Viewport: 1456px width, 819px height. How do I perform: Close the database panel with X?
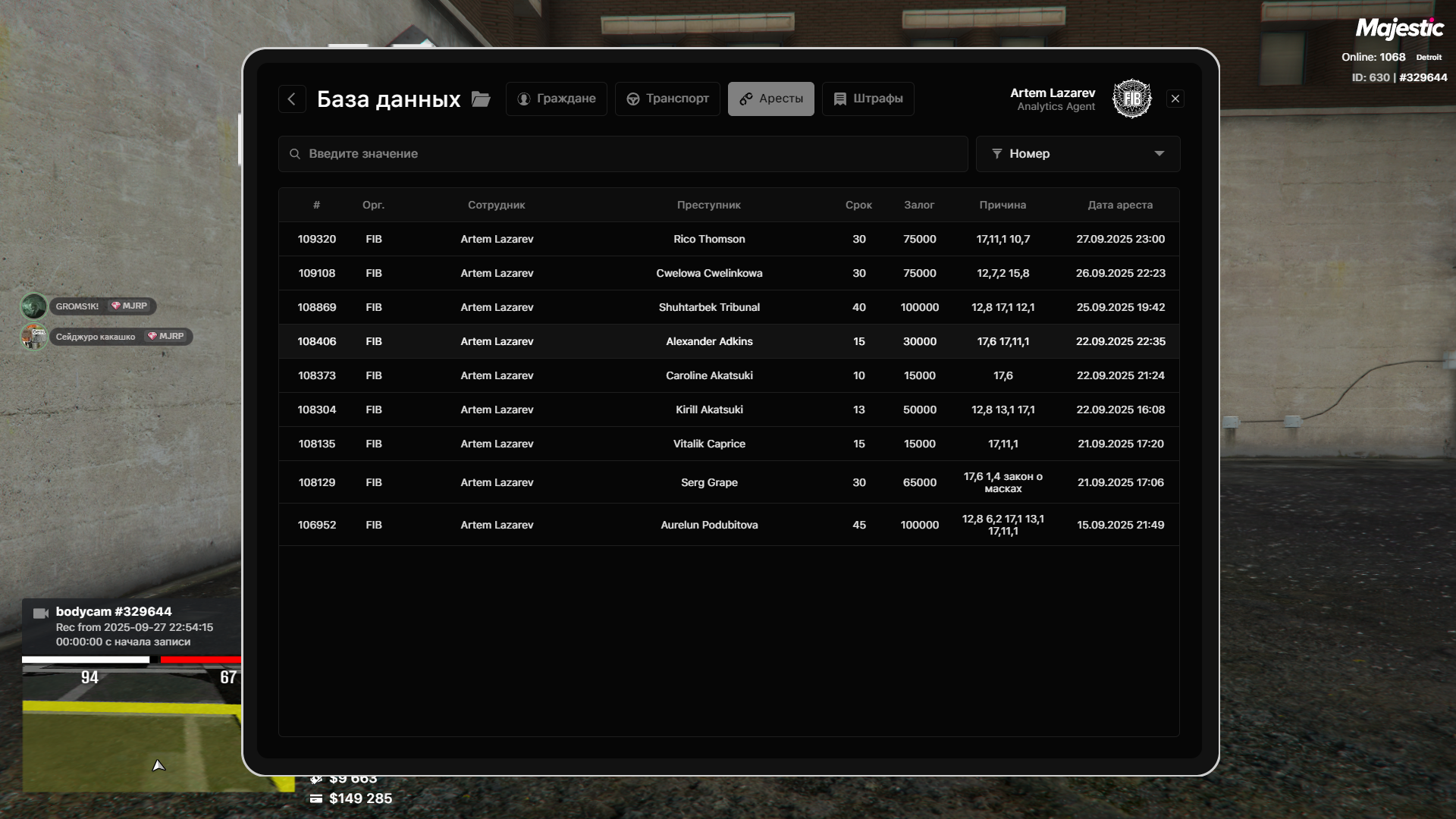click(1175, 99)
